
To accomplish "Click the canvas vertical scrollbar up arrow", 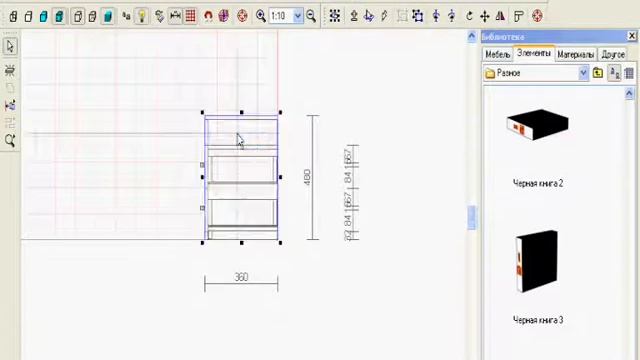I will (471, 37).
